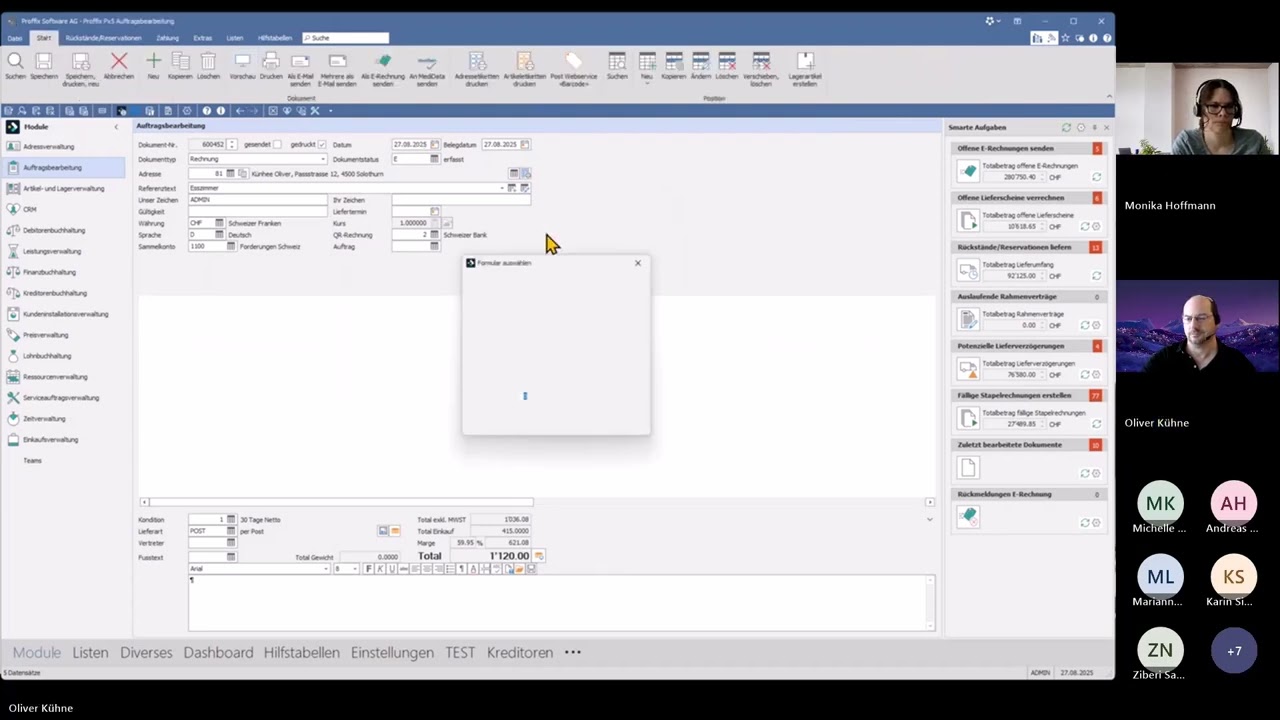Open Dashboard in the bottom navigation bar
Screen dimensions: 1280x720
click(x=218, y=652)
